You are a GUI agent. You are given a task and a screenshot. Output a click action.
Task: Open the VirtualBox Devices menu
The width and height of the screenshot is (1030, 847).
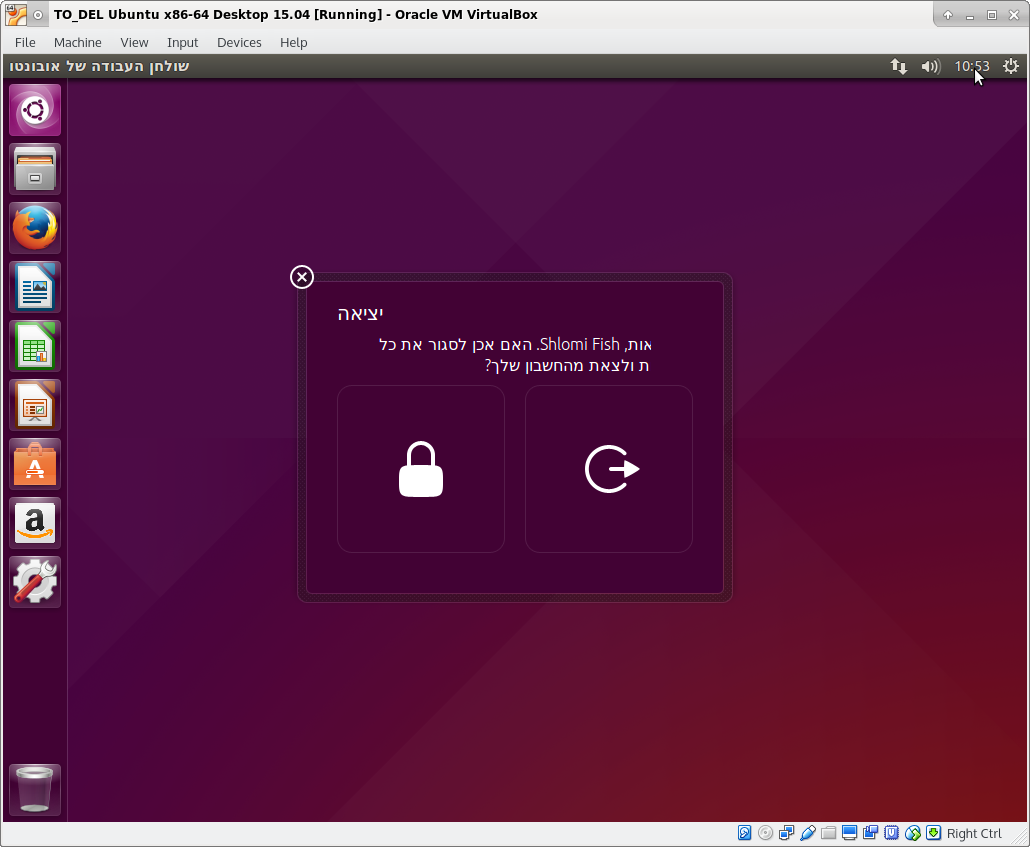click(x=239, y=43)
